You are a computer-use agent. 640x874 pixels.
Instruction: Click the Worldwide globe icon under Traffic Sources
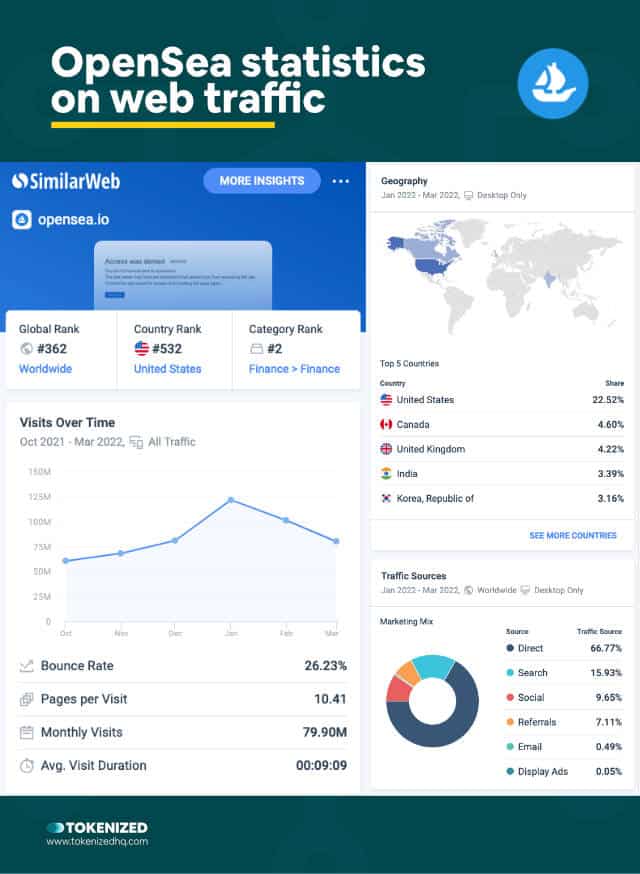[468, 590]
